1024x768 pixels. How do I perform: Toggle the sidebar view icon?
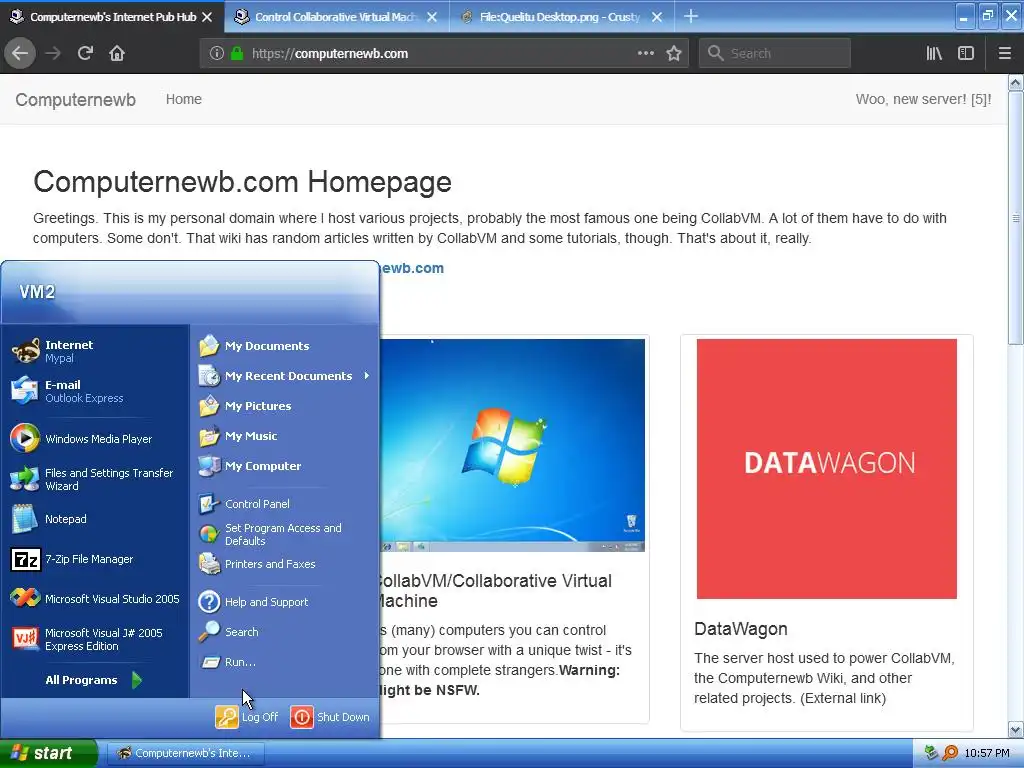pyautogui.click(x=966, y=54)
